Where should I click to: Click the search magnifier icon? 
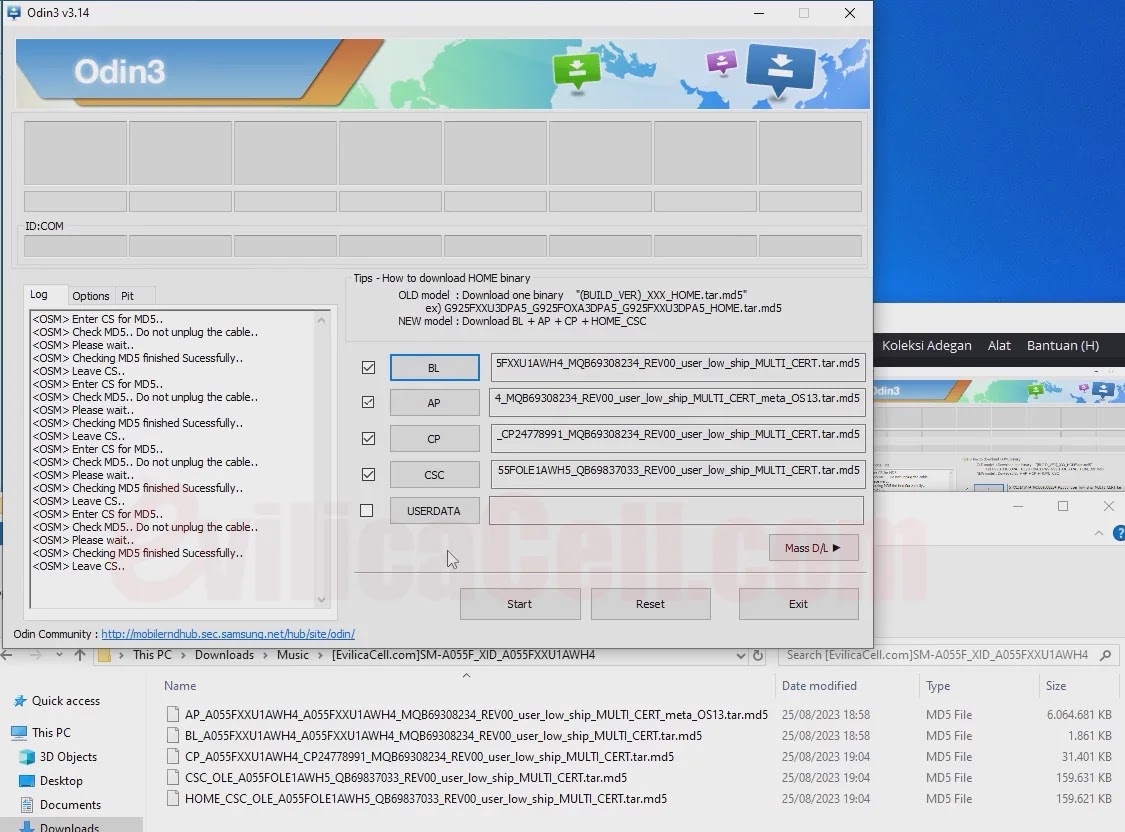(x=1106, y=655)
